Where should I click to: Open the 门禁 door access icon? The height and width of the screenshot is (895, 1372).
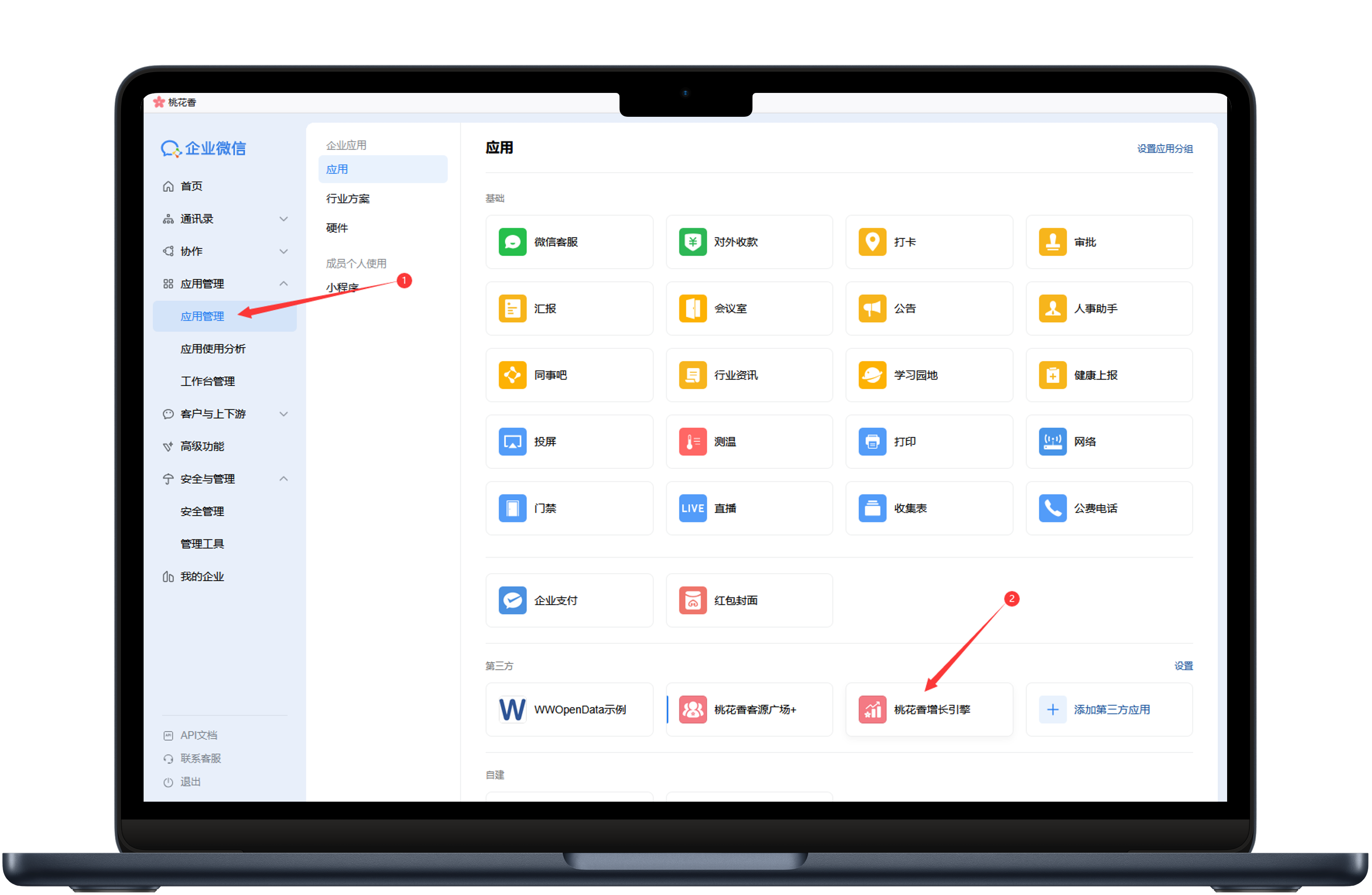[x=512, y=508]
